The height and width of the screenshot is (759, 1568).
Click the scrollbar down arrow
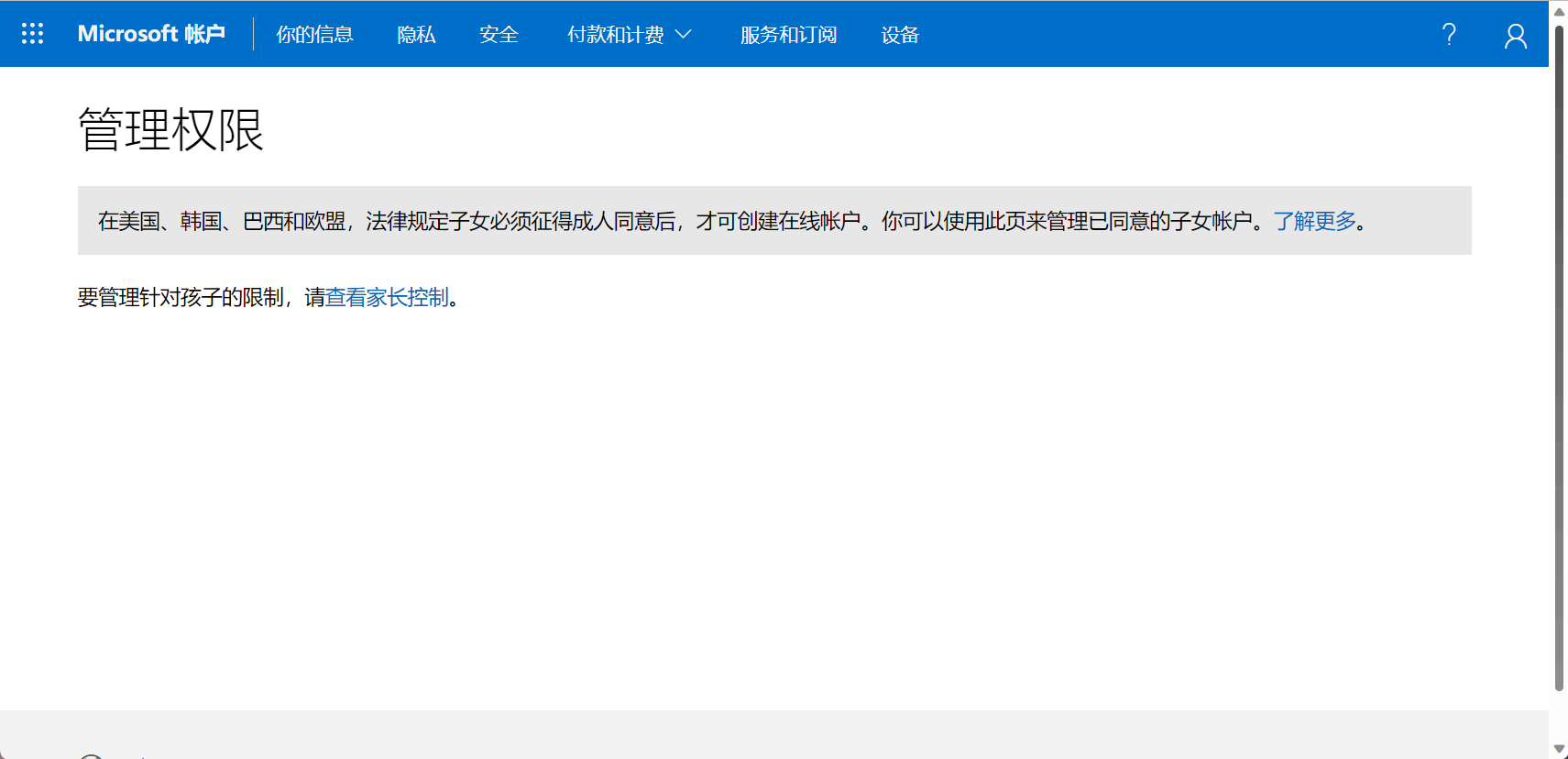point(1559,749)
